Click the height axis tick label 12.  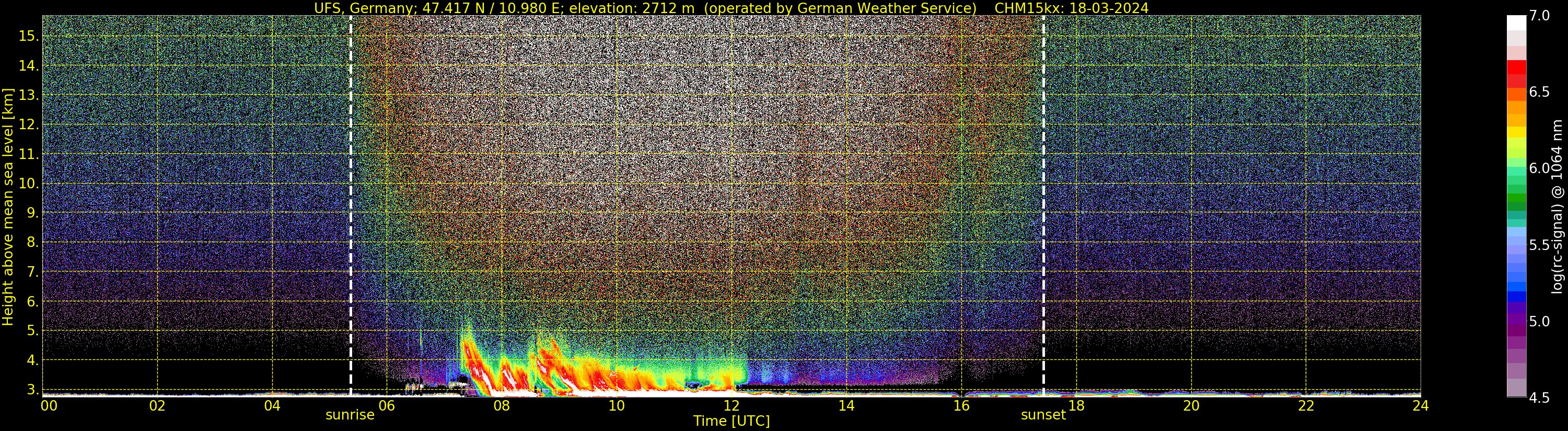tap(29, 124)
